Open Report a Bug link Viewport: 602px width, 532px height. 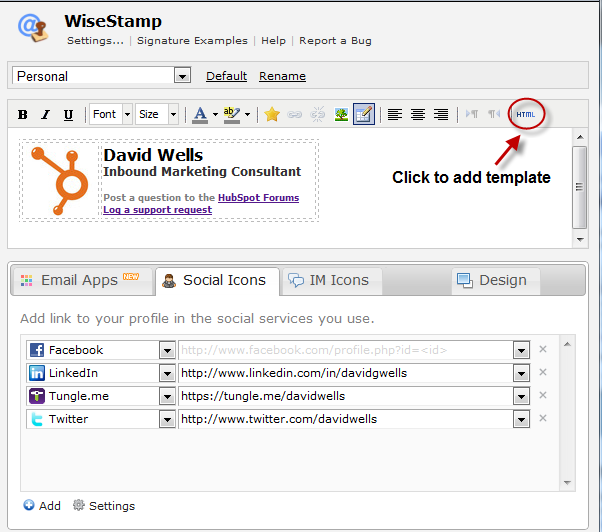(335, 41)
